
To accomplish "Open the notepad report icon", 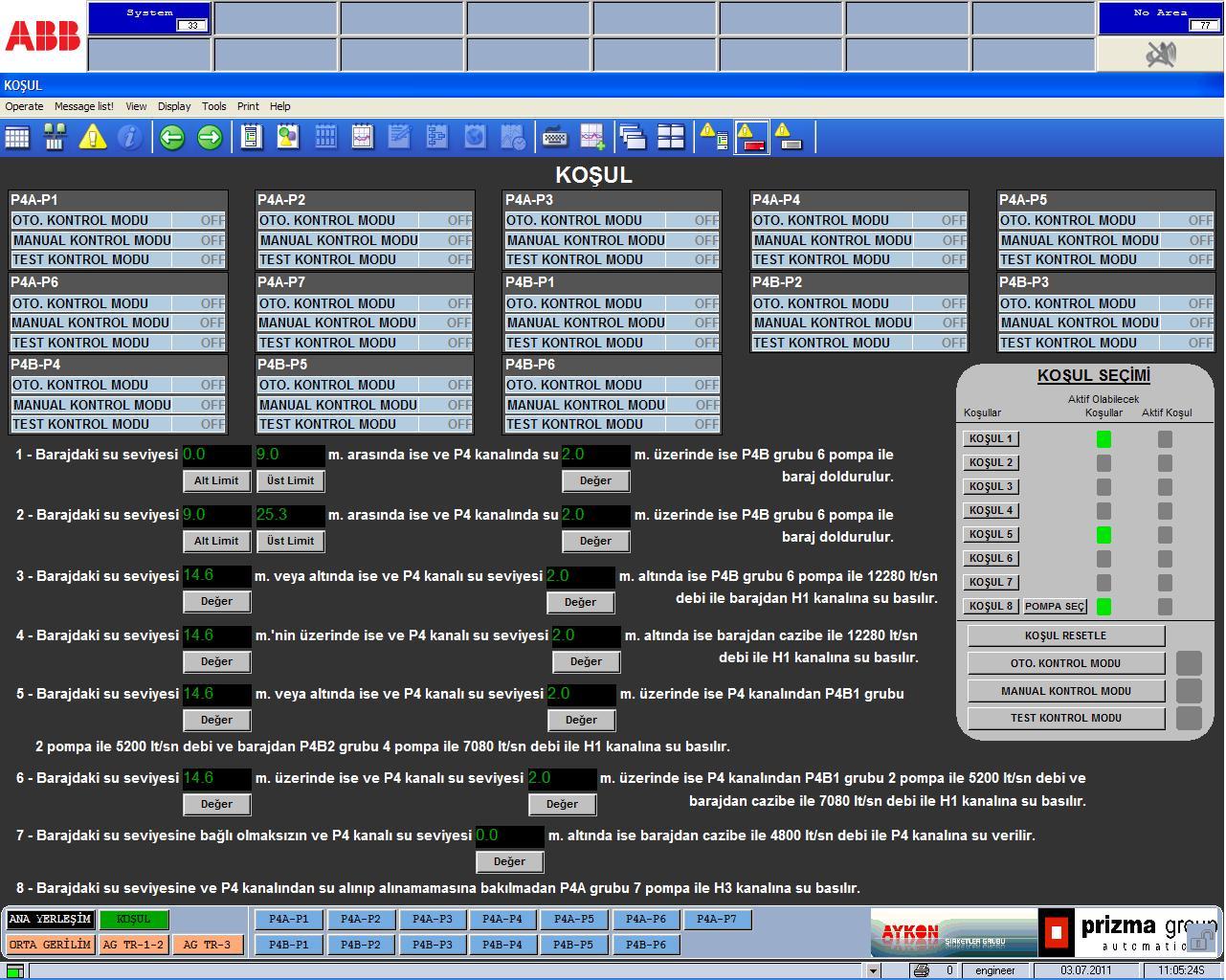I will [x=252, y=138].
